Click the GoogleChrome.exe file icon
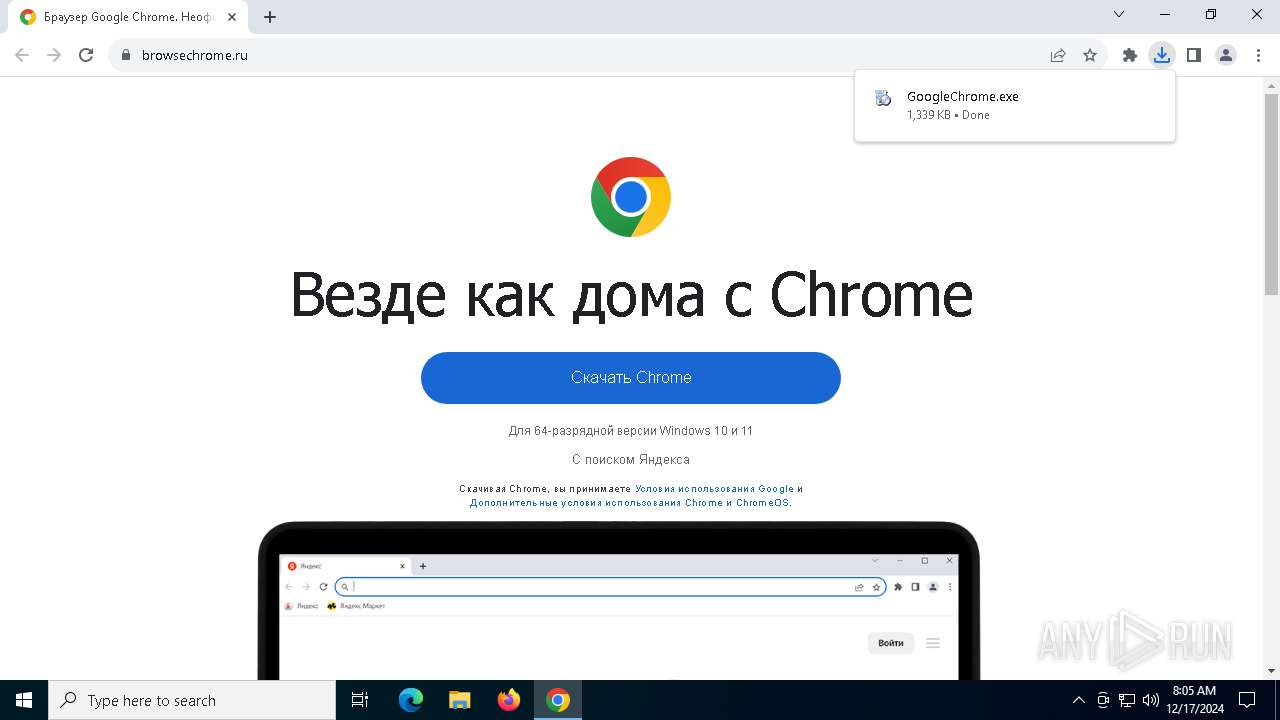 (x=883, y=98)
